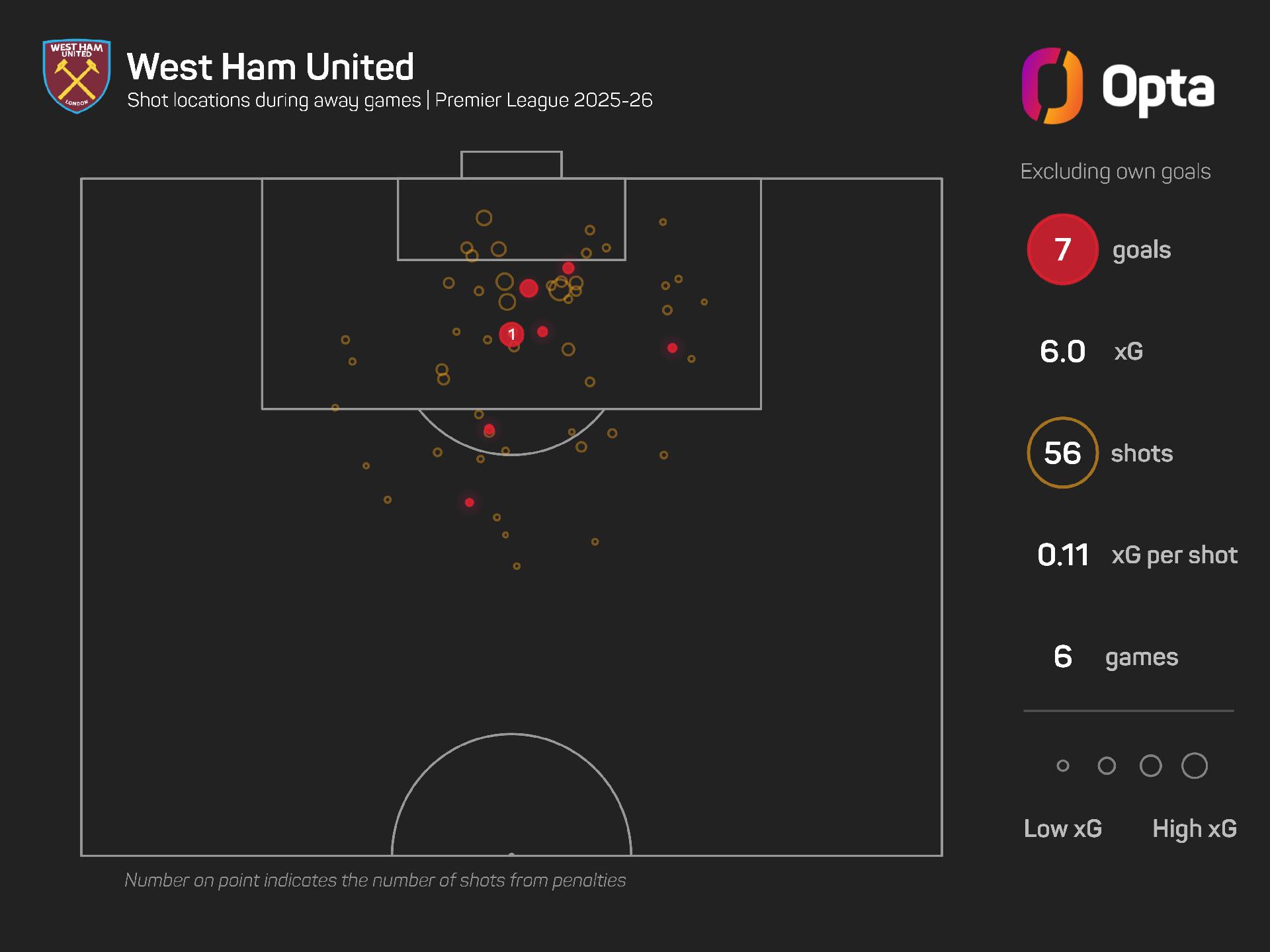Click the red goal dot on the penalty arc

[x=489, y=430]
